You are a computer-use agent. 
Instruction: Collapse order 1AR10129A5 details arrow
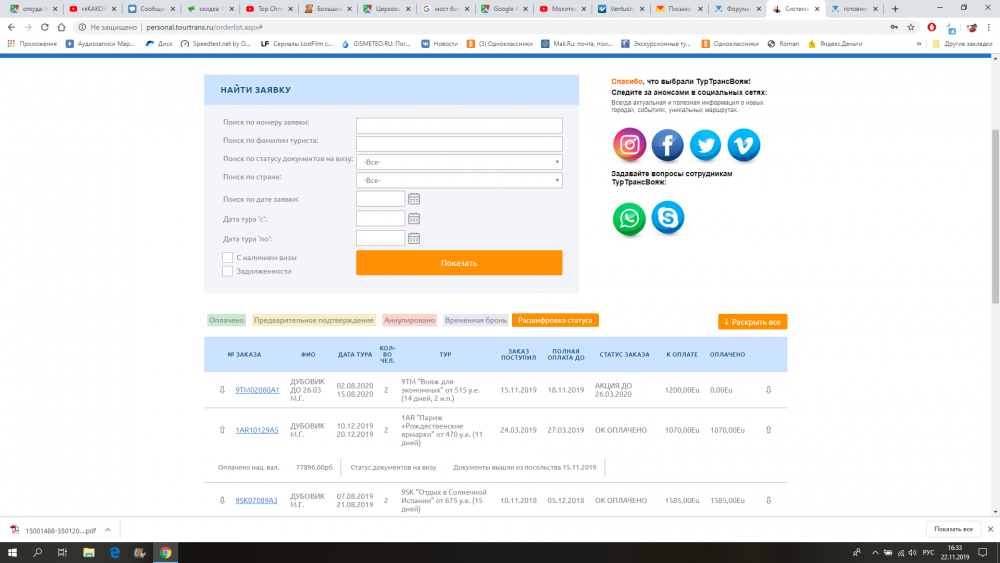pos(222,430)
